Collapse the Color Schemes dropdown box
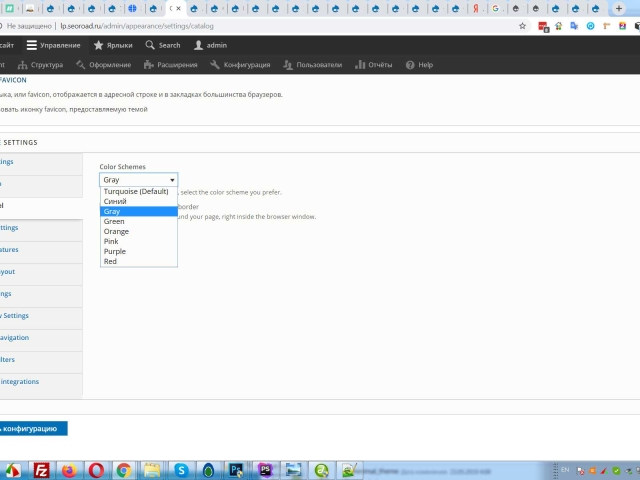Screen dimensions: 640x480 click(x=138, y=180)
